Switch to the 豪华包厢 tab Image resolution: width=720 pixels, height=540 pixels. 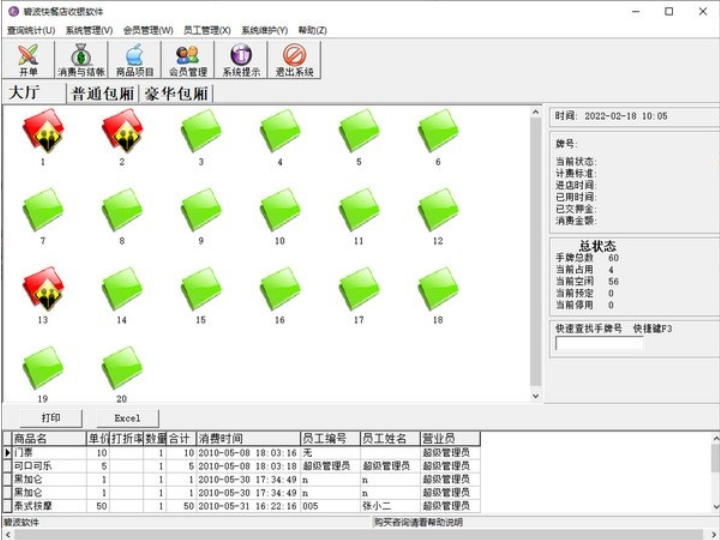point(176,94)
